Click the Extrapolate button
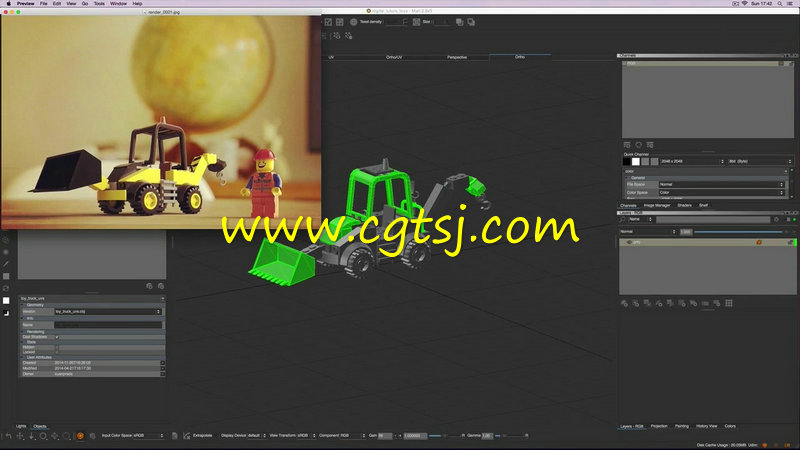Image resolution: width=800 pixels, height=450 pixels. click(202, 436)
